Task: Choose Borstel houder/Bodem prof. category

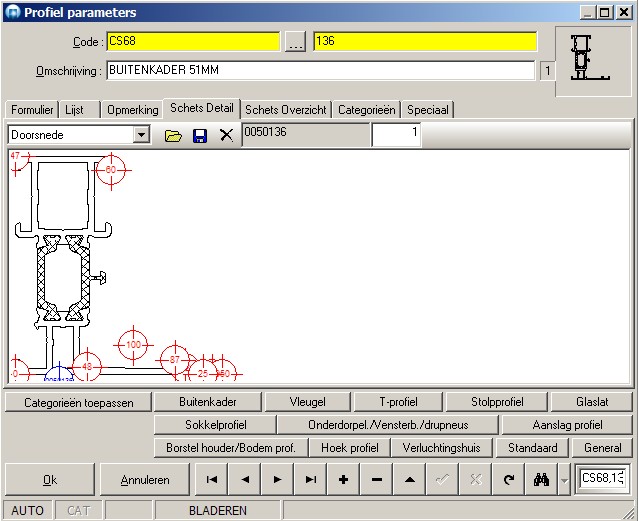Action: [x=231, y=448]
